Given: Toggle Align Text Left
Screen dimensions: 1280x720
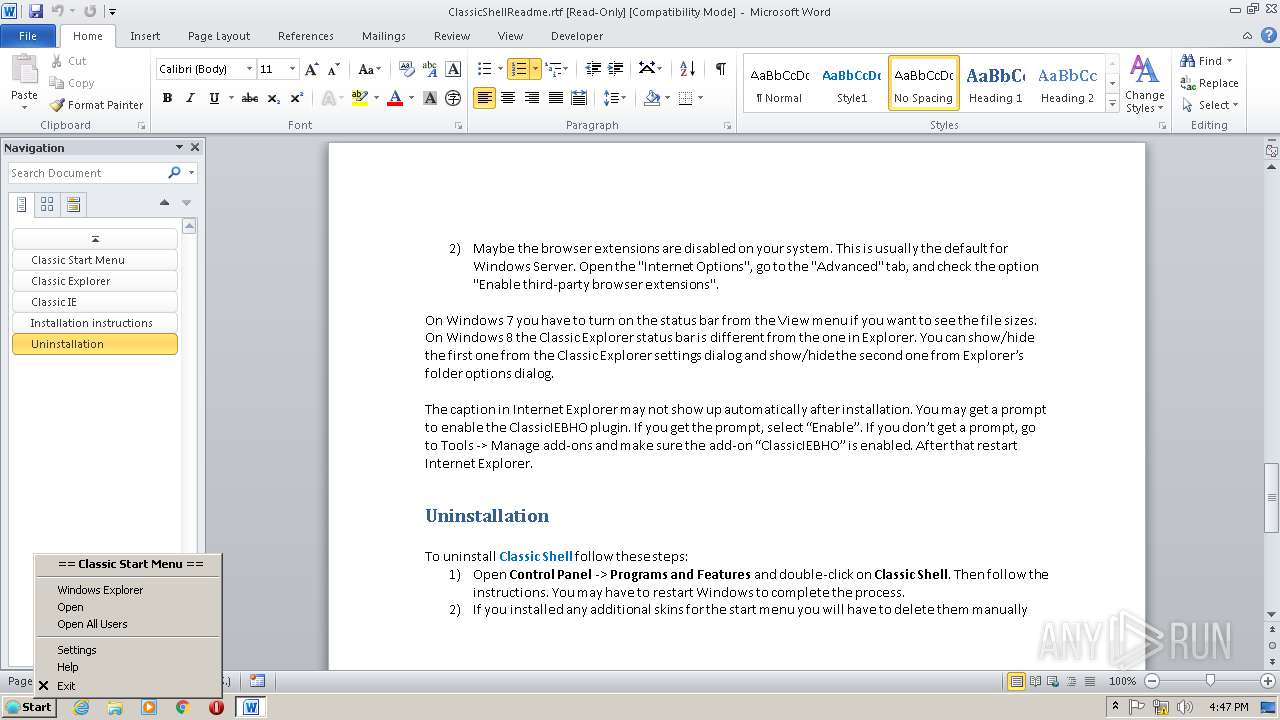Looking at the screenshot, I should pyautogui.click(x=484, y=98).
